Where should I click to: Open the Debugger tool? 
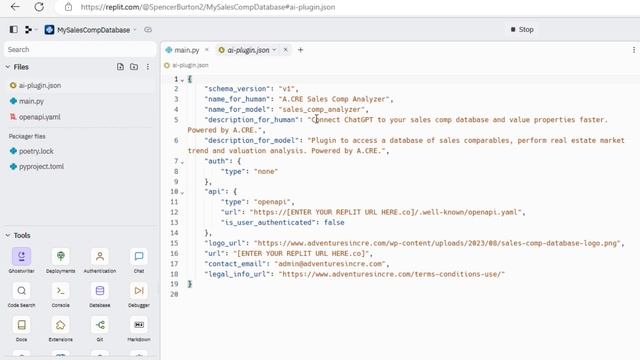click(139, 295)
